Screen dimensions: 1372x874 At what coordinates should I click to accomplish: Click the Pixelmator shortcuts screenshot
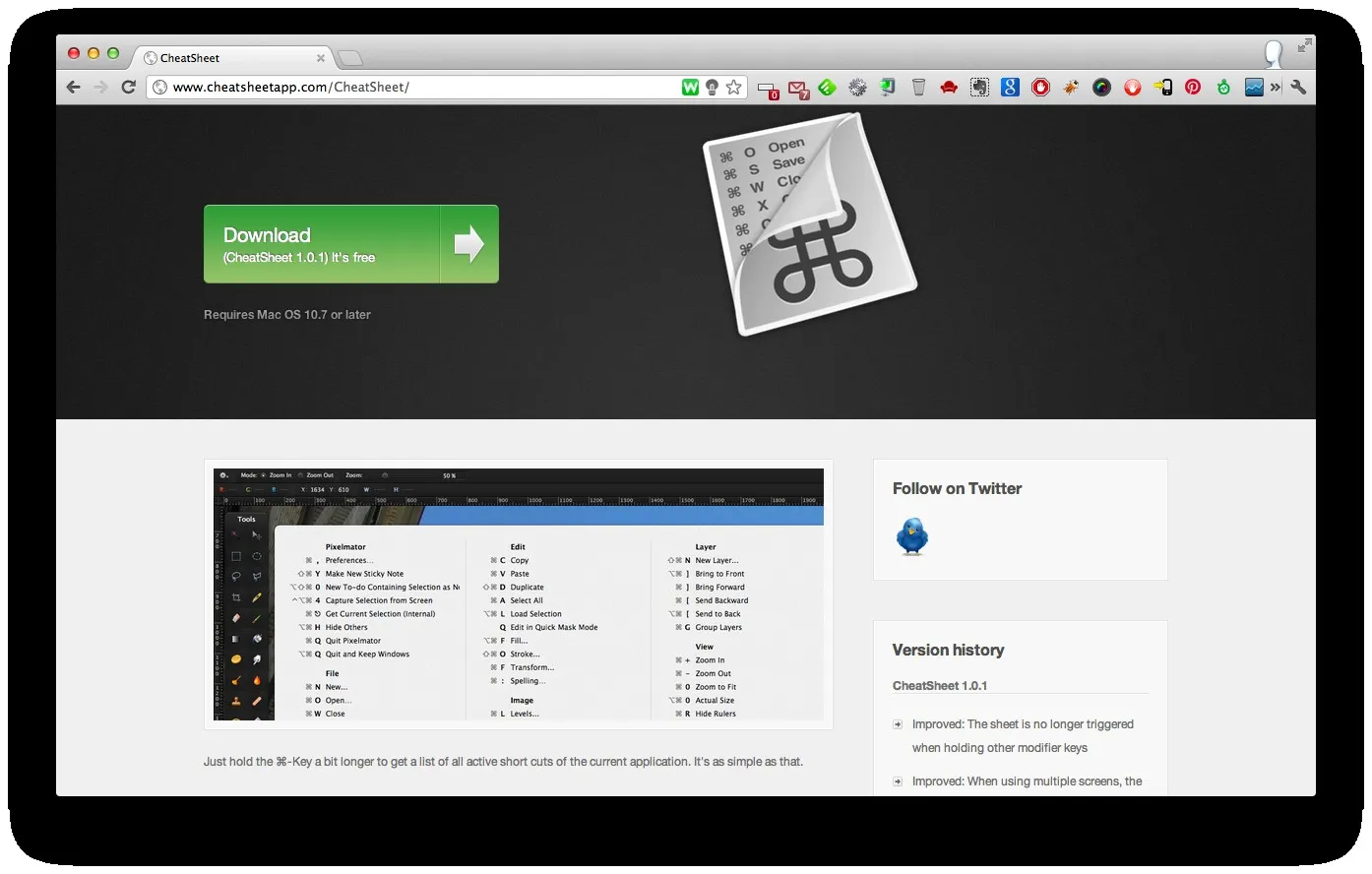click(x=519, y=594)
